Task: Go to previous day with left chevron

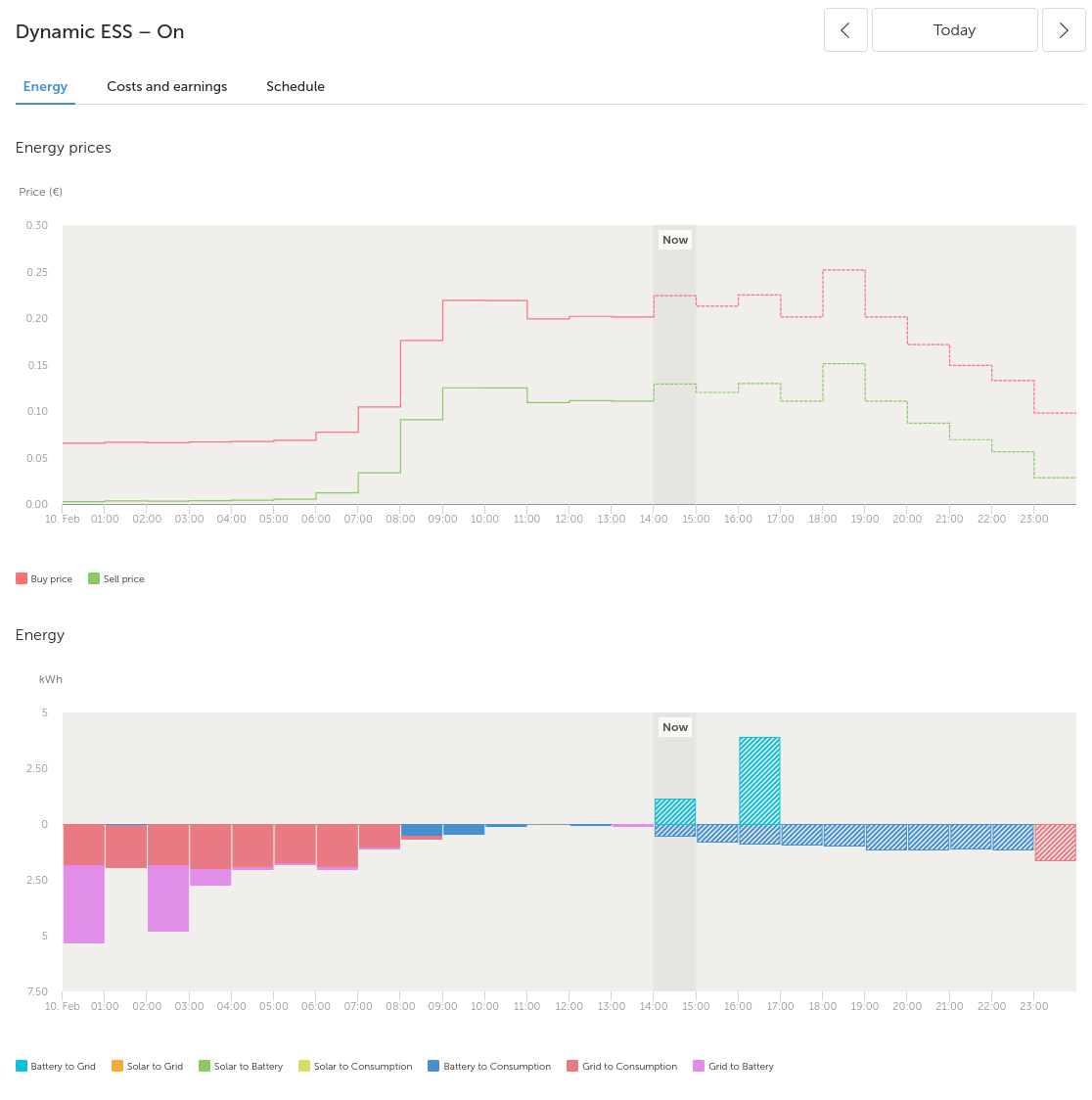Action: tap(845, 30)
